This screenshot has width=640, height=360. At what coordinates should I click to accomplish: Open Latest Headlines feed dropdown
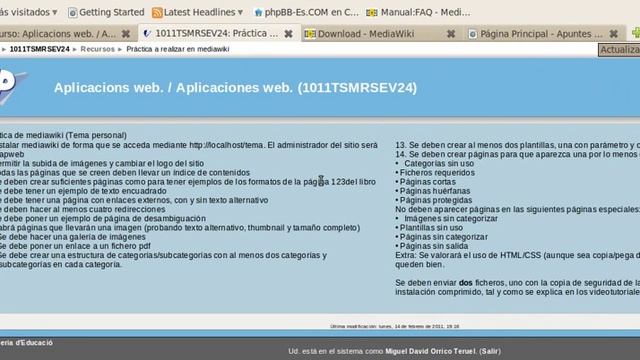[240, 13]
